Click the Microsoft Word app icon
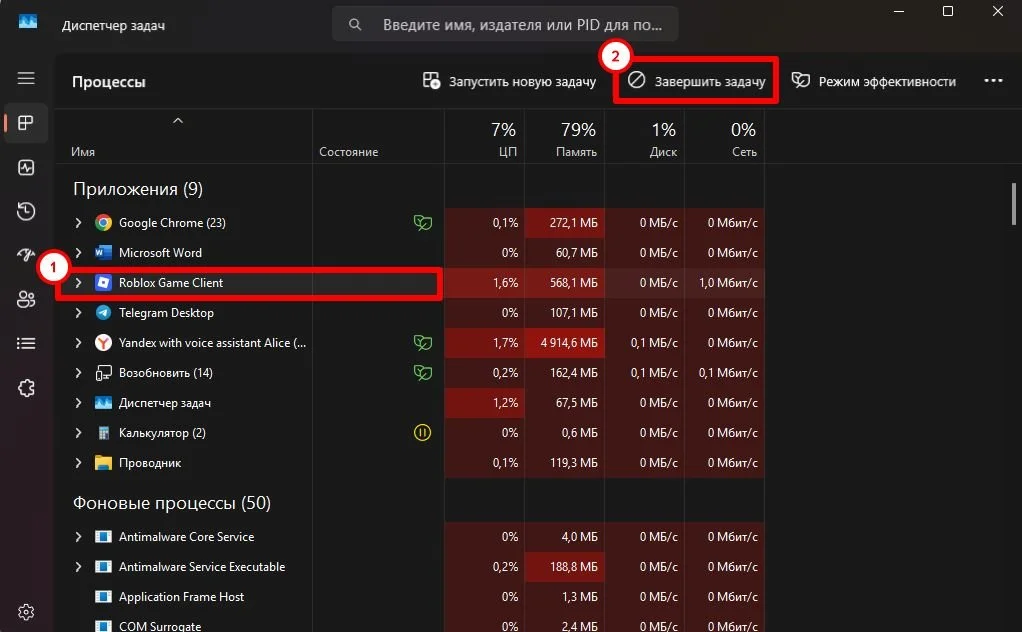Viewport: 1022px width, 632px height. (x=103, y=253)
